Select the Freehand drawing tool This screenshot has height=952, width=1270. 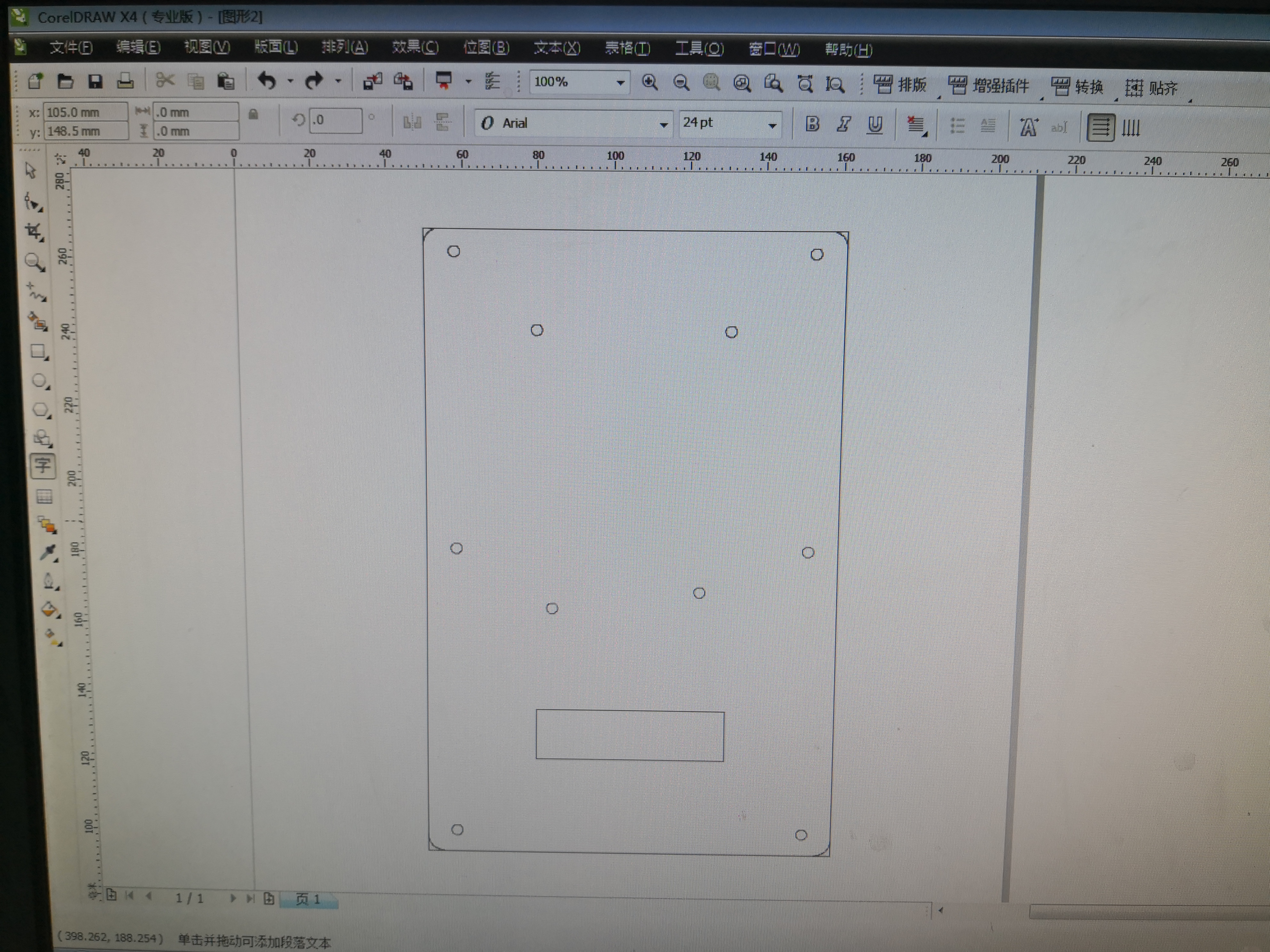point(37,292)
